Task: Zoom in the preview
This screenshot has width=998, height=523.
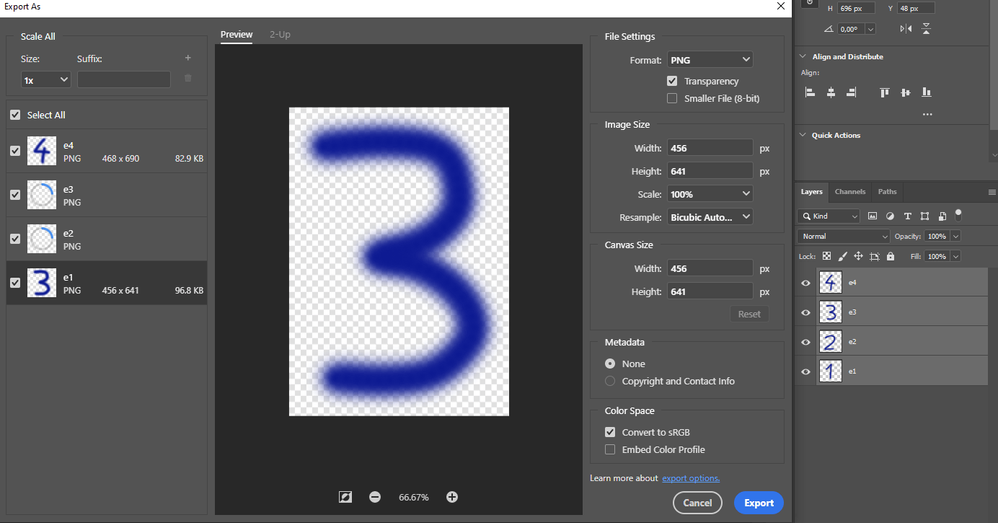Action: (x=452, y=497)
